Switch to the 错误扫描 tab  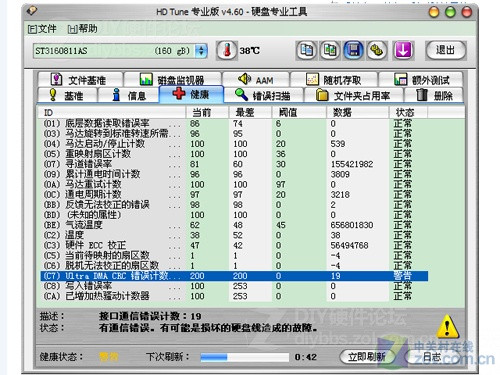[x=263, y=95]
